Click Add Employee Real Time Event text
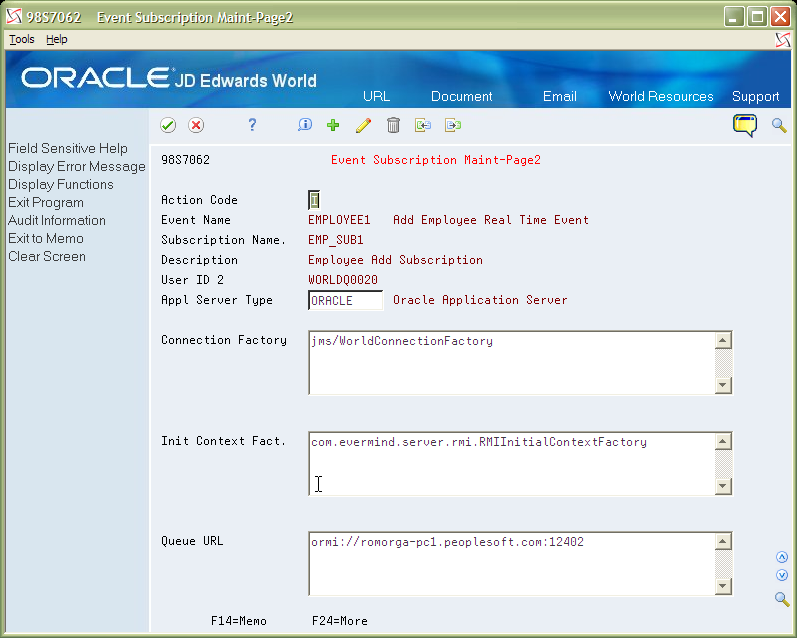 [491, 220]
